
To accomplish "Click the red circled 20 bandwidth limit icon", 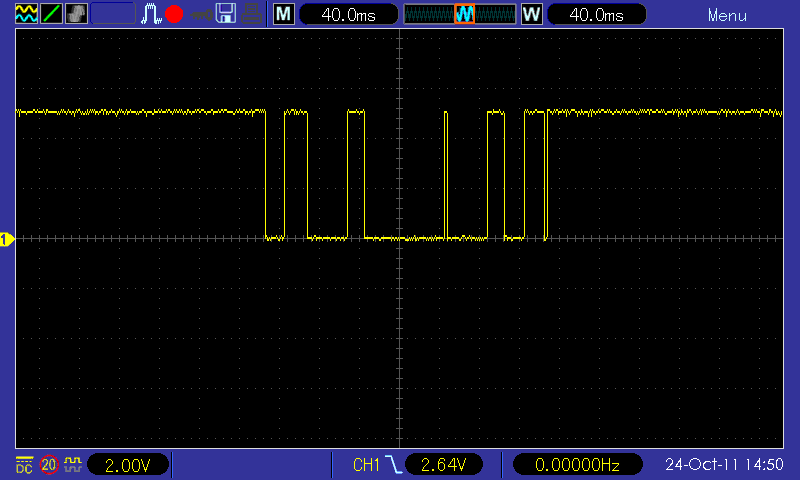I will [49, 465].
